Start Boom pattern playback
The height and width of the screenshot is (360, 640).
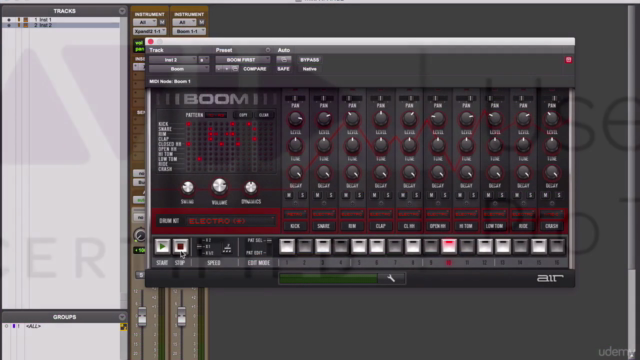tap(162, 246)
